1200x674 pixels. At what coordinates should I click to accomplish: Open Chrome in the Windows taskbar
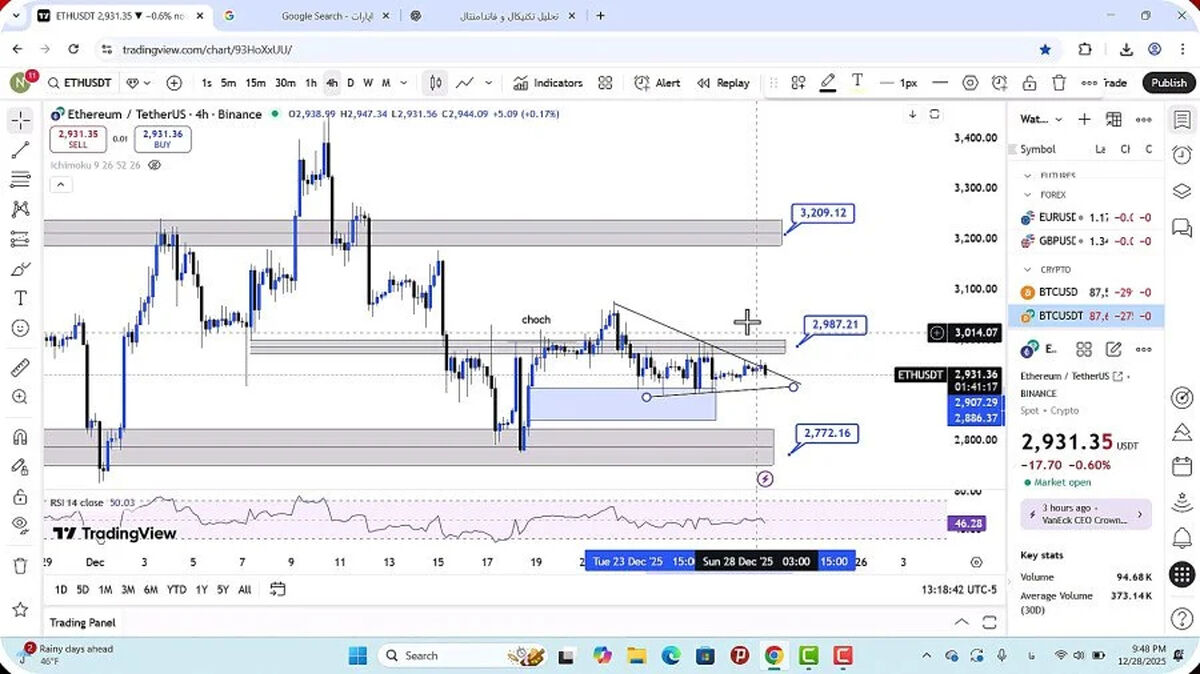774,656
